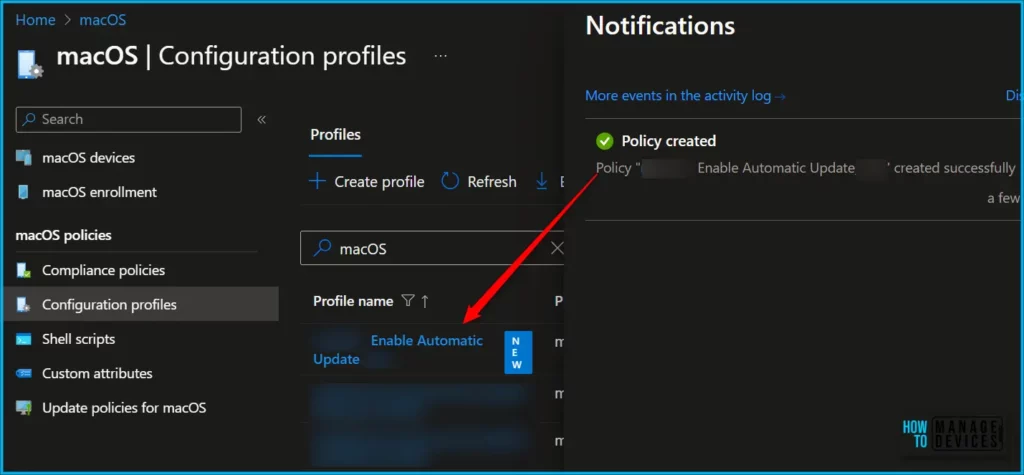Open the macOS breadcrumb link
Screen dimensions: 1024x475
[103, 20]
